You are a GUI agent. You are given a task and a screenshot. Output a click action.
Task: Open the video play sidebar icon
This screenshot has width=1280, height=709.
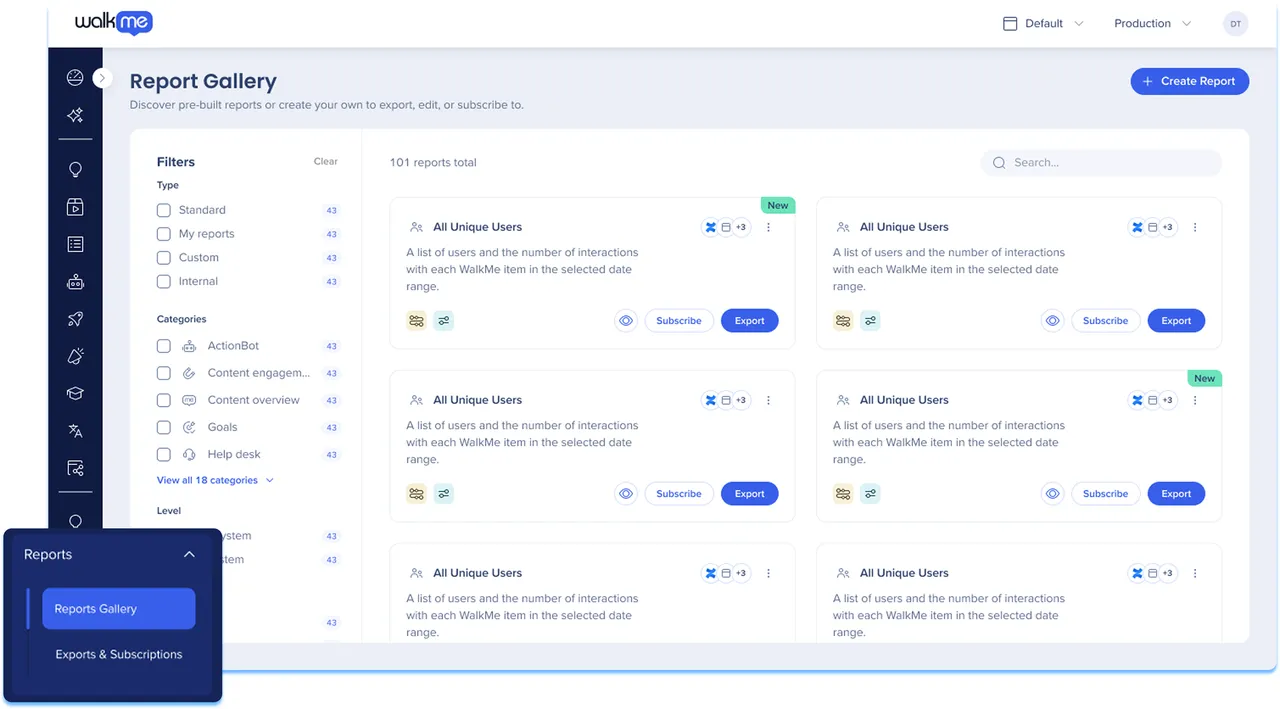[x=75, y=207]
